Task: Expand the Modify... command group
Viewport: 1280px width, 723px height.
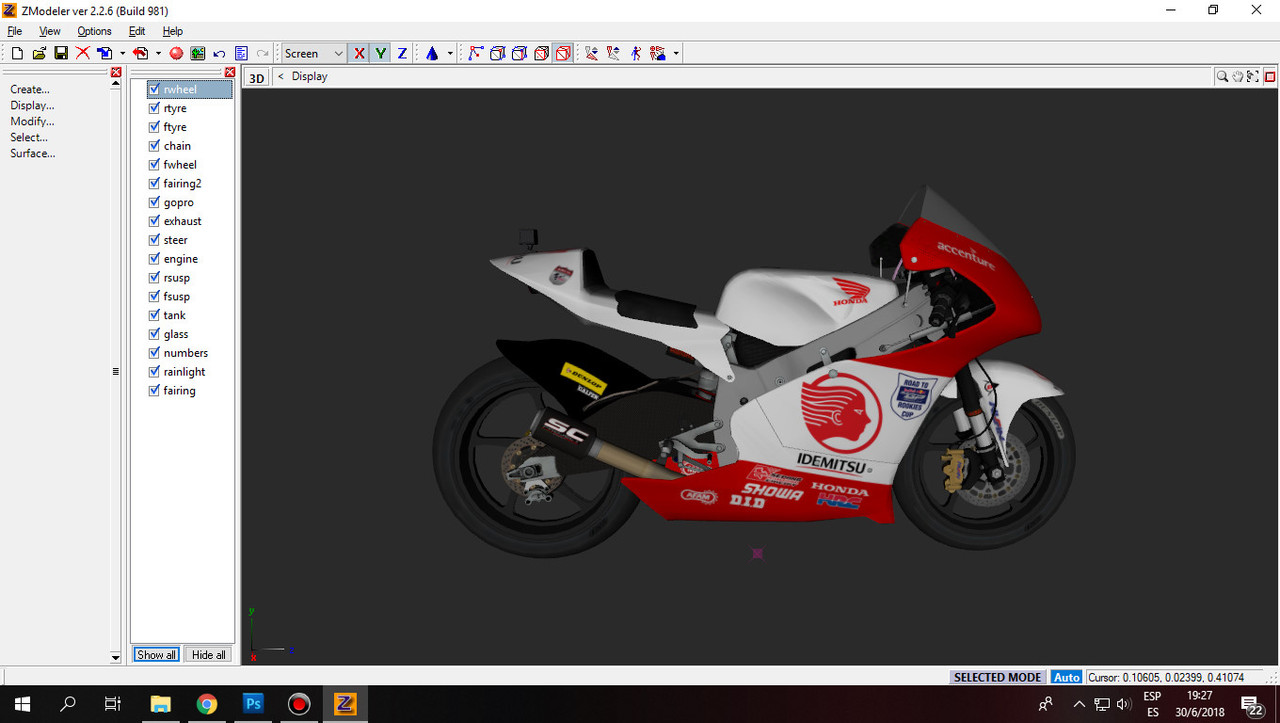Action: click(x=32, y=121)
